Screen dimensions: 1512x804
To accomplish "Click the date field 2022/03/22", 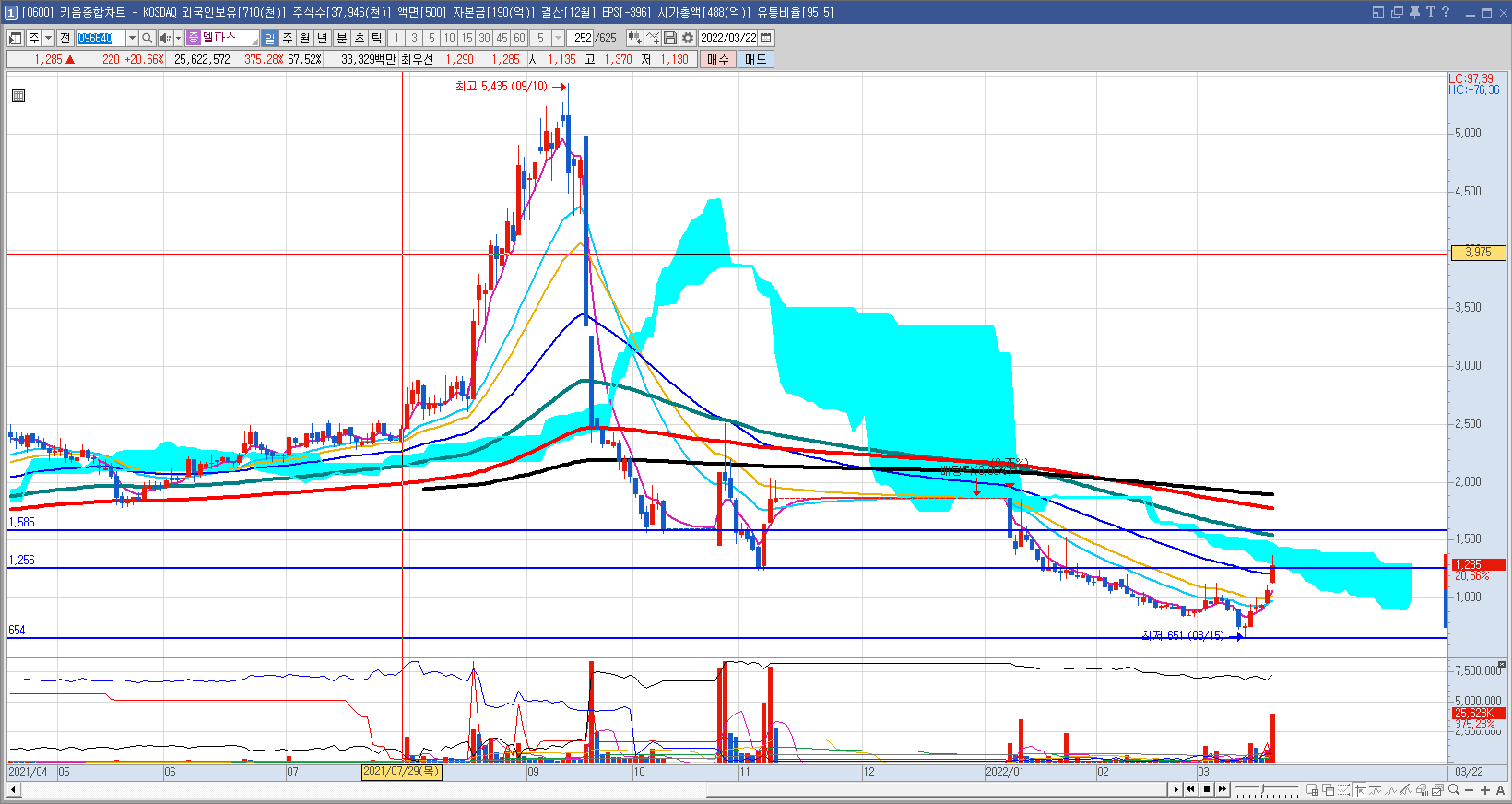I will [x=727, y=38].
